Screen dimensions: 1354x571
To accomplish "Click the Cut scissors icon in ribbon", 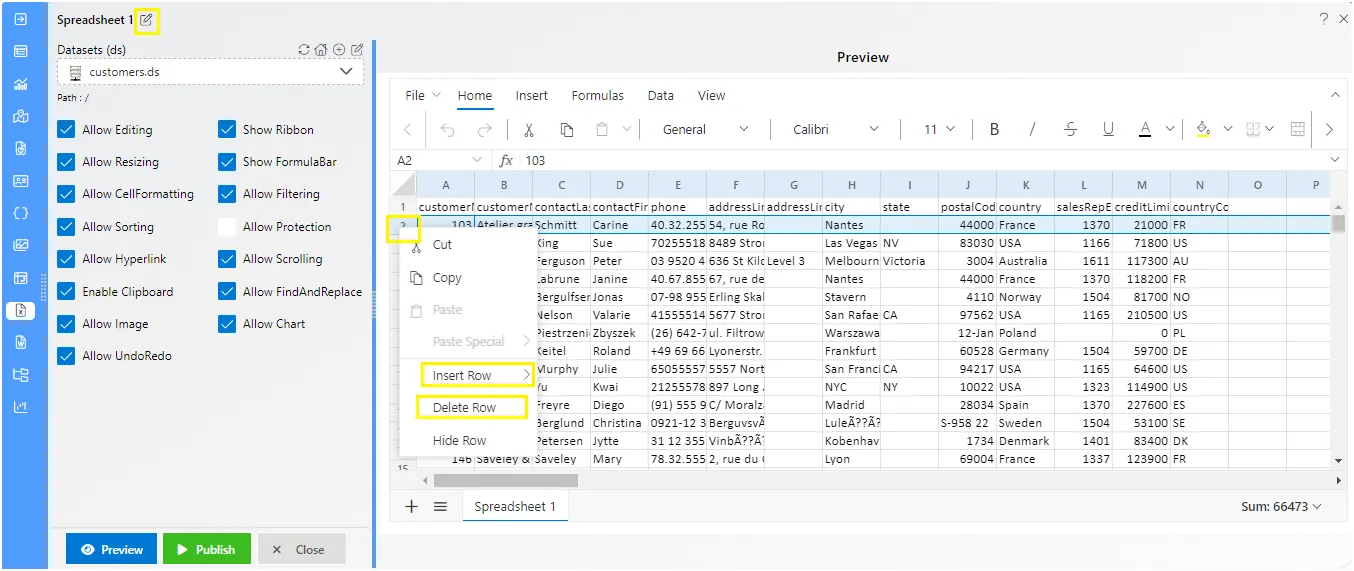I will pos(529,129).
